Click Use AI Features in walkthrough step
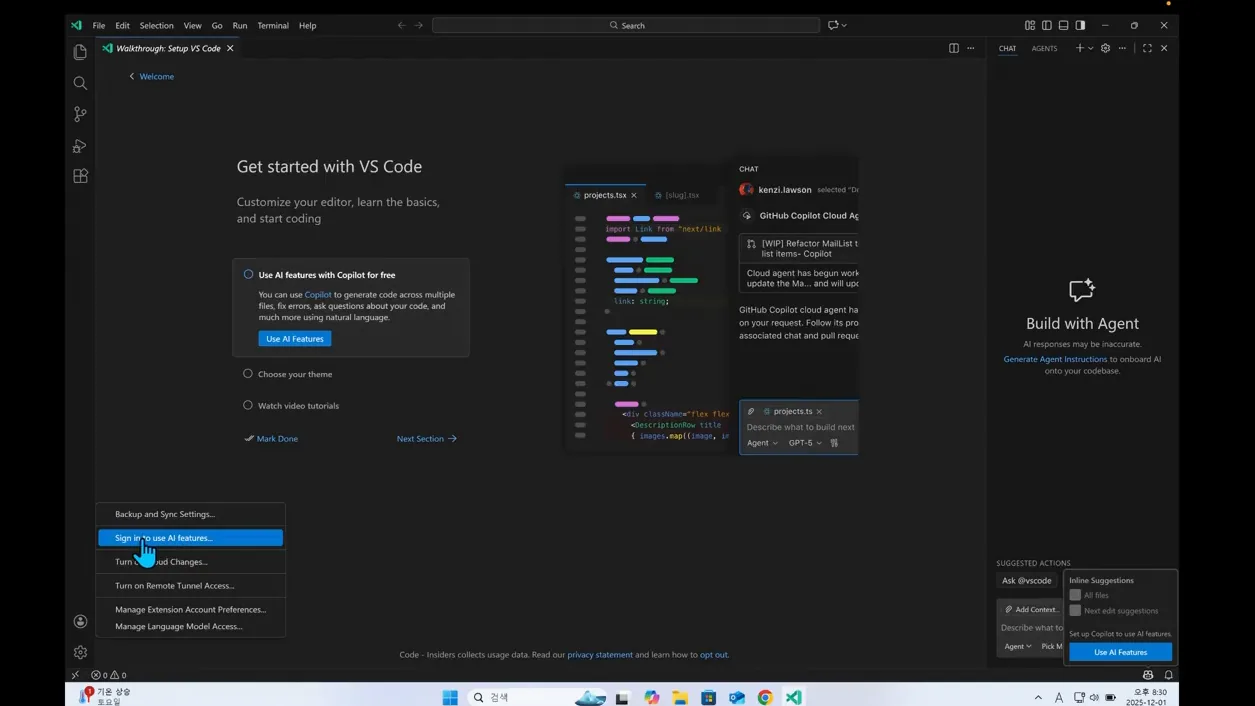The height and width of the screenshot is (706, 1255). (295, 338)
